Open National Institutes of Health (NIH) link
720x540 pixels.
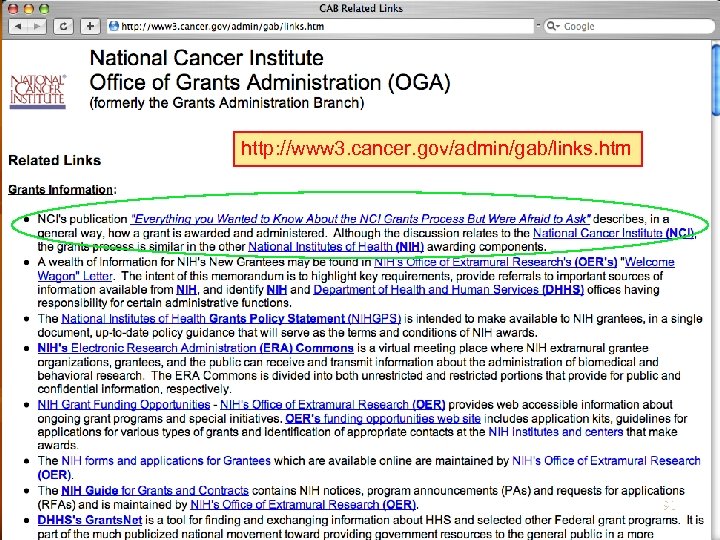coord(336,247)
